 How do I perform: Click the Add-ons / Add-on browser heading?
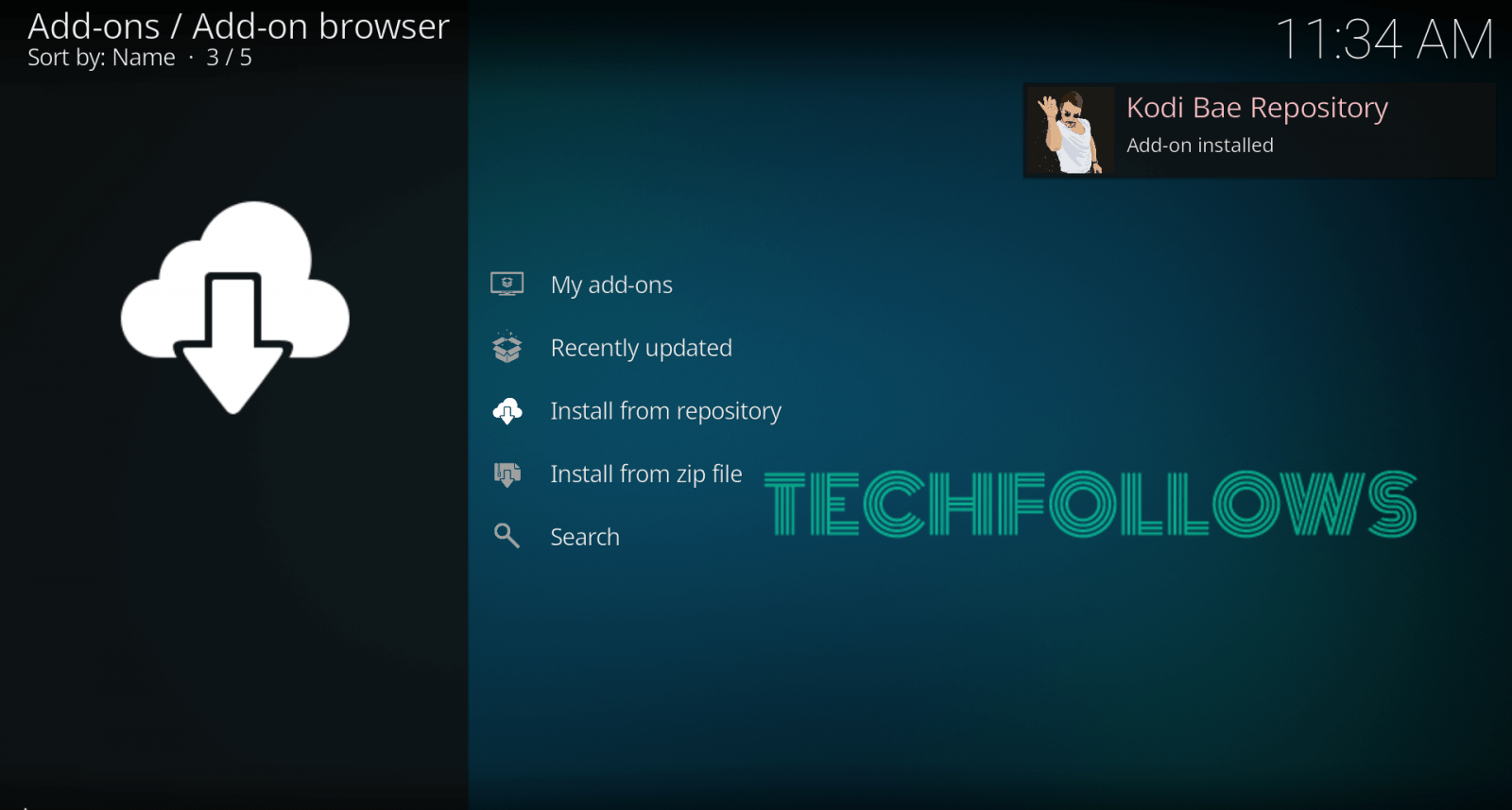tap(238, 26)
